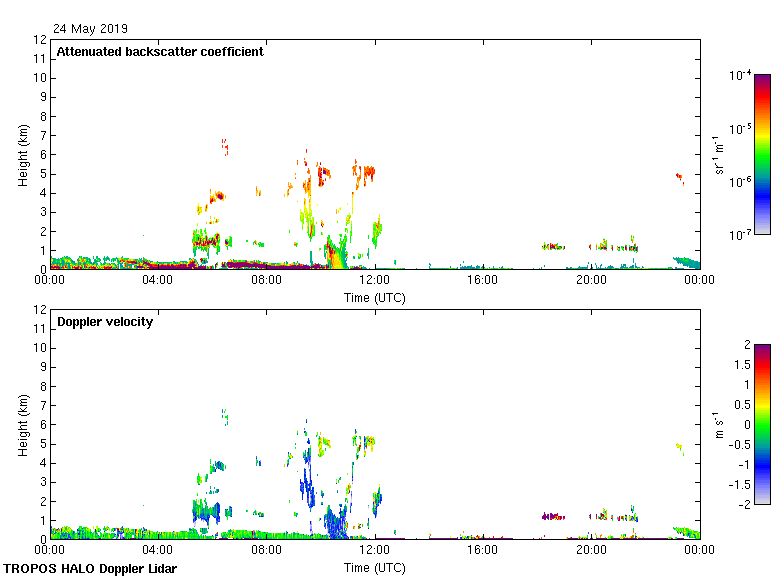Select the 04:00 tick under the backscatter plot
This screenshot has width=780, height=580.
tap(158, 280)
